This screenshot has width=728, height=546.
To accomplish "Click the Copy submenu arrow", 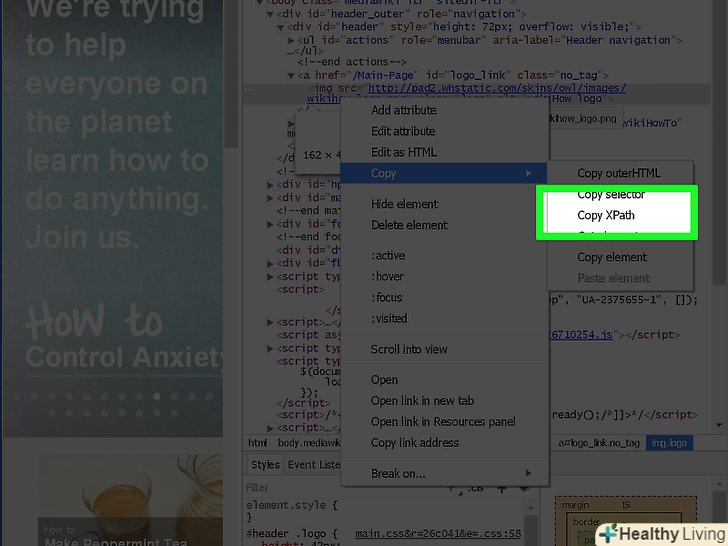I will coord(528,173).
